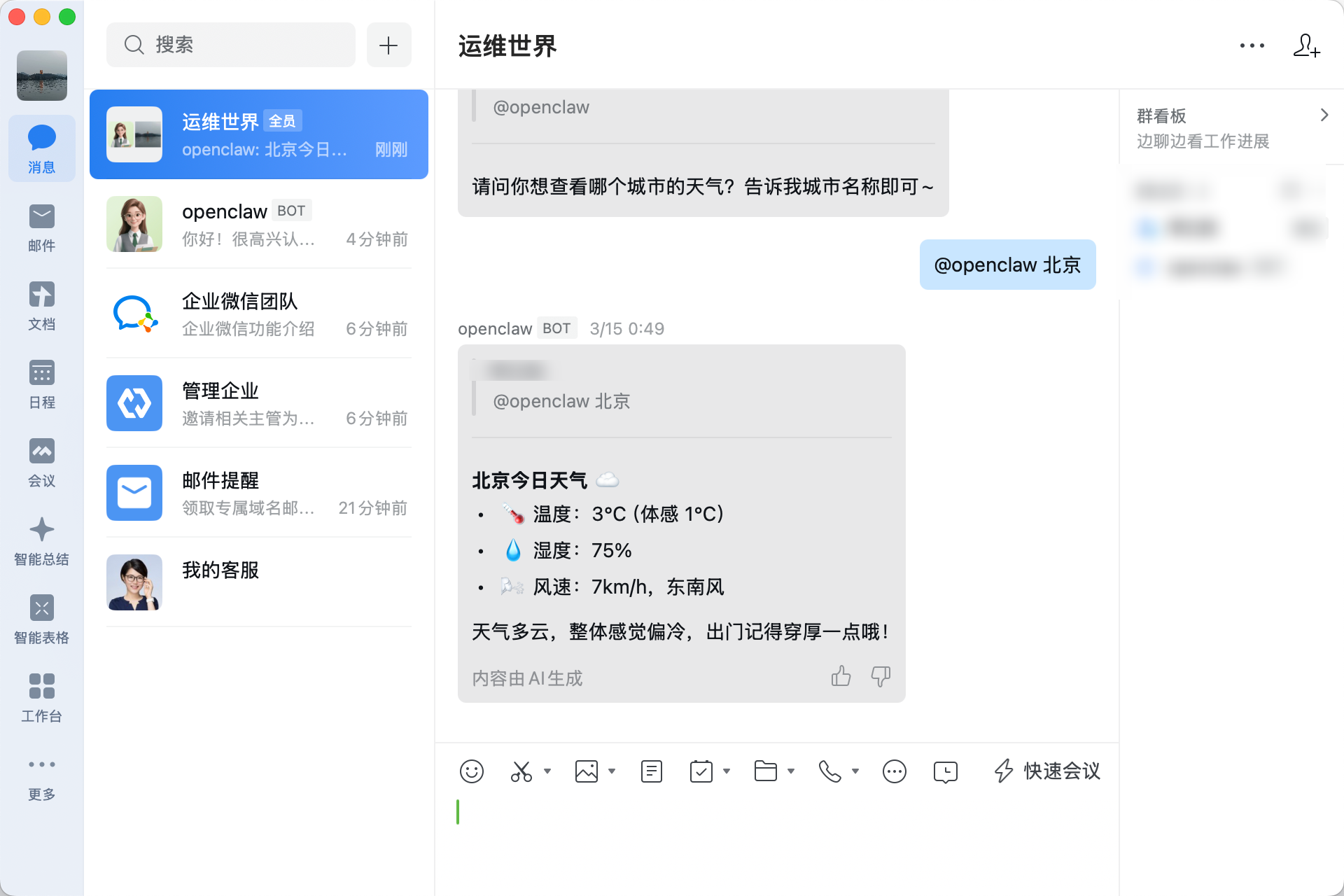Expand the 群看板 panel chevron
Screen dimensions: 1344x896
tap(1324, 115)
